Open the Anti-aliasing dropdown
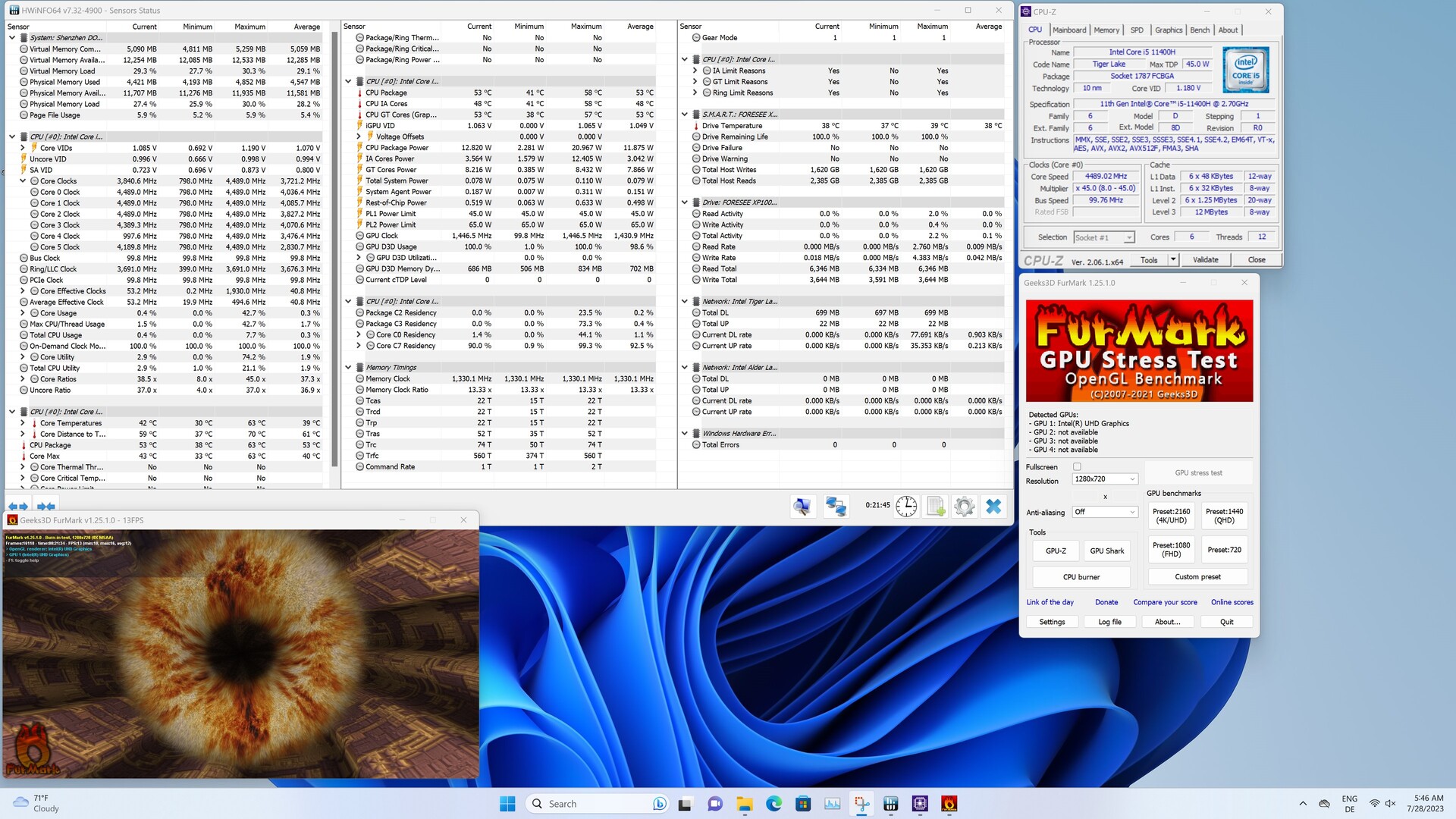 coord(1105,513)
